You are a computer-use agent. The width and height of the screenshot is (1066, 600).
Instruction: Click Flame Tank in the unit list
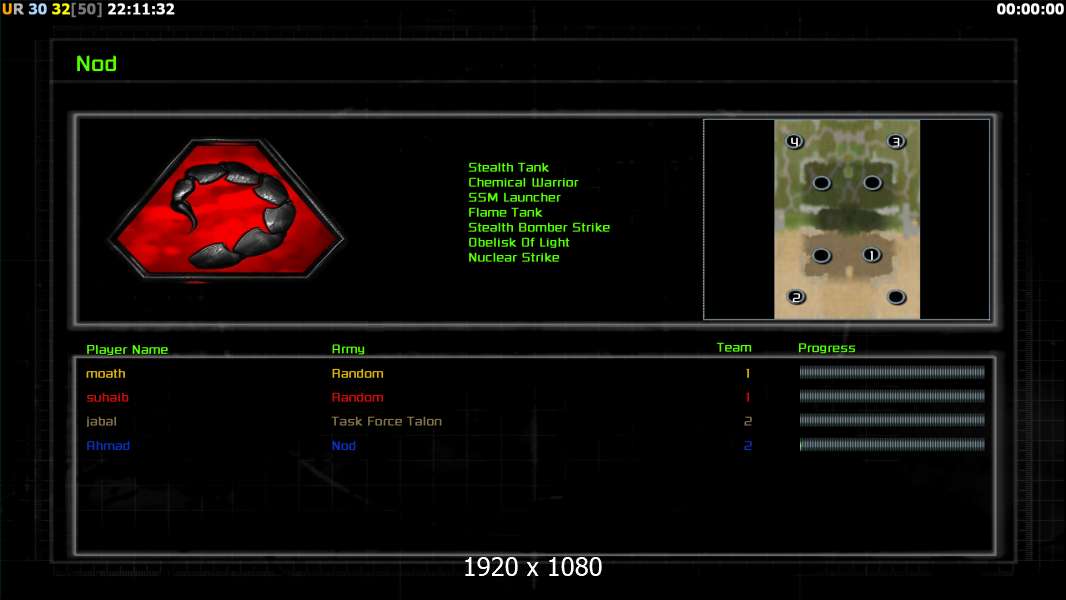point(504,212)
